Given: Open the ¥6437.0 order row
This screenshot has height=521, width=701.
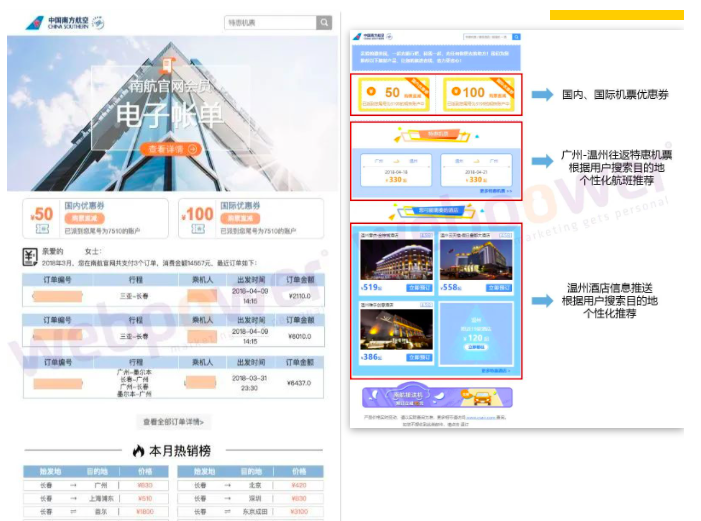Looking at the screenshot, I should [173, 383].
